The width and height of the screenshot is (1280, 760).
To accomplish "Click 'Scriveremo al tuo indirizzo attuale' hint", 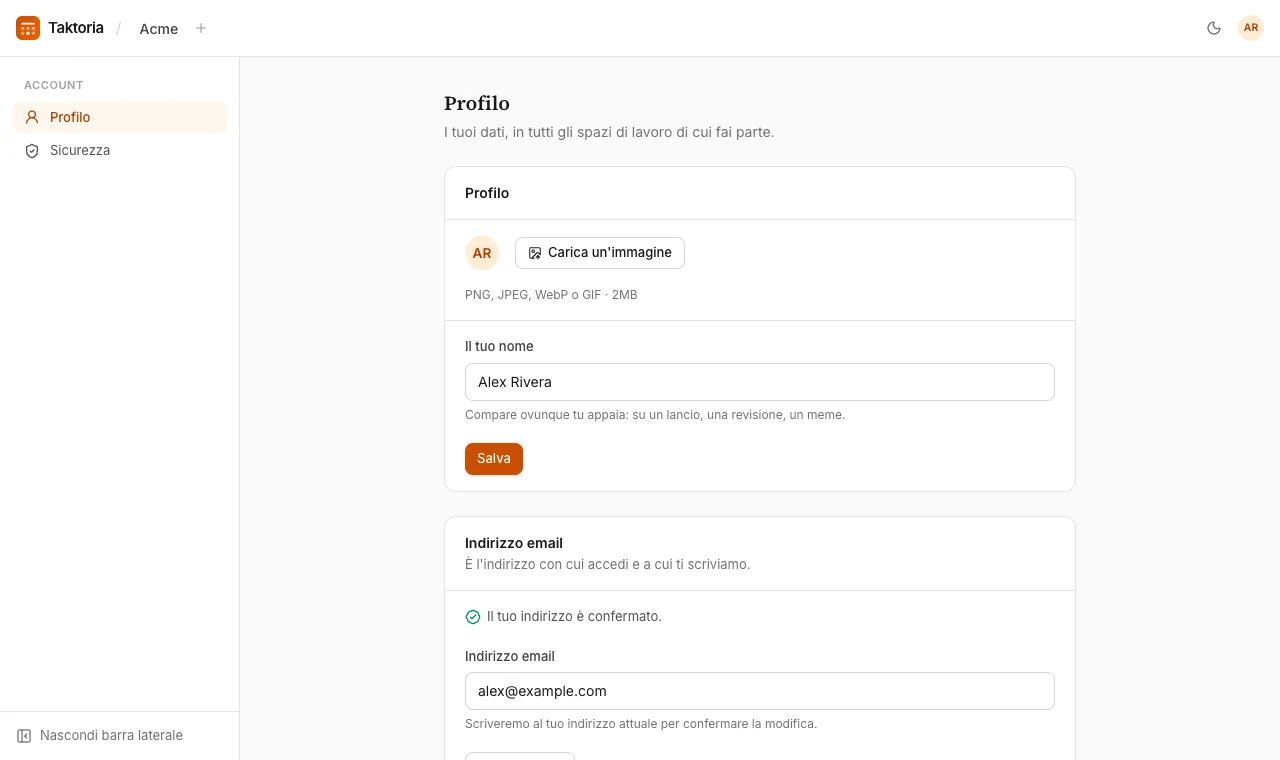I will (x=641, y=724).
